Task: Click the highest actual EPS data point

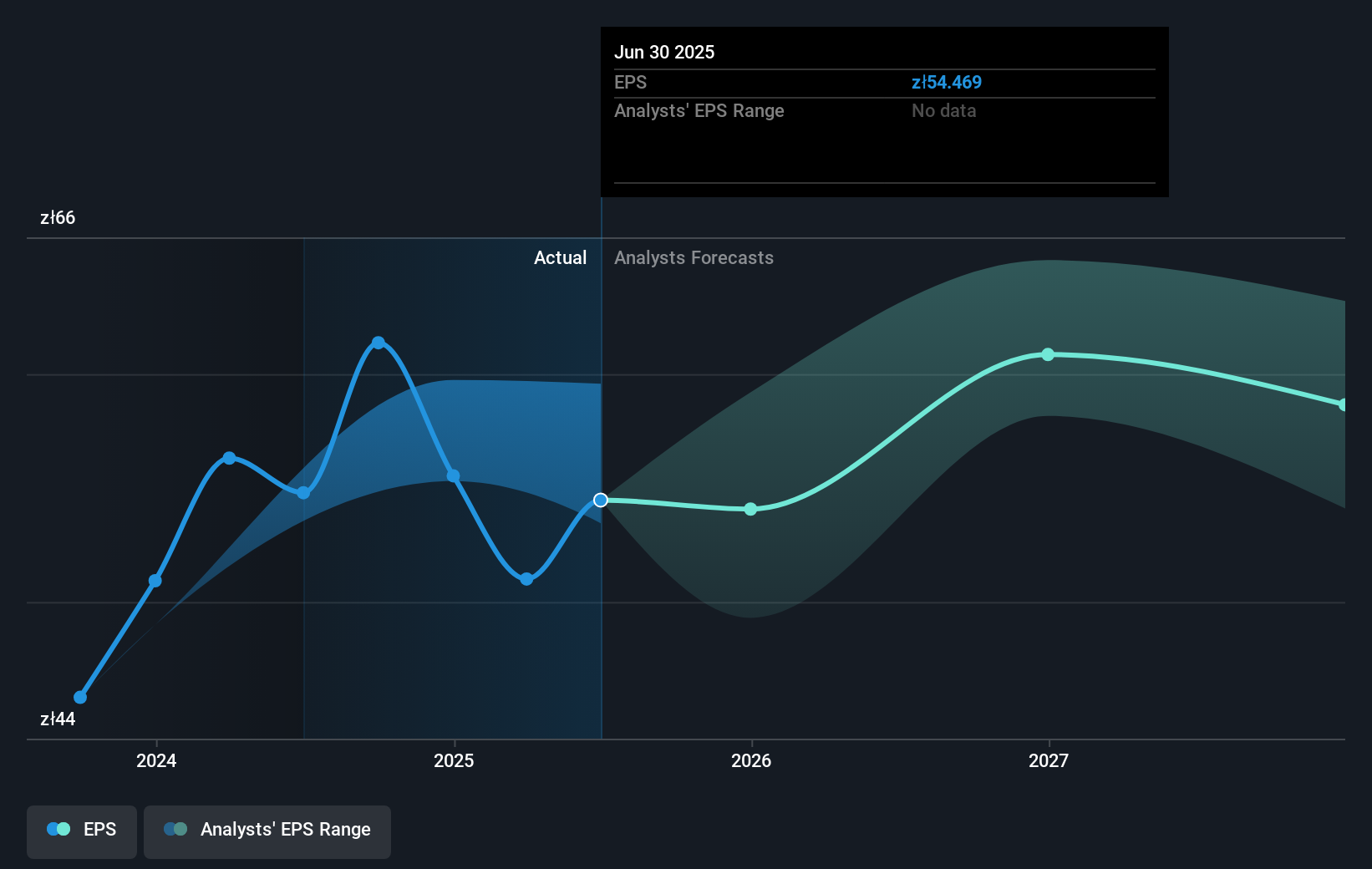Action: pos(379,341)
